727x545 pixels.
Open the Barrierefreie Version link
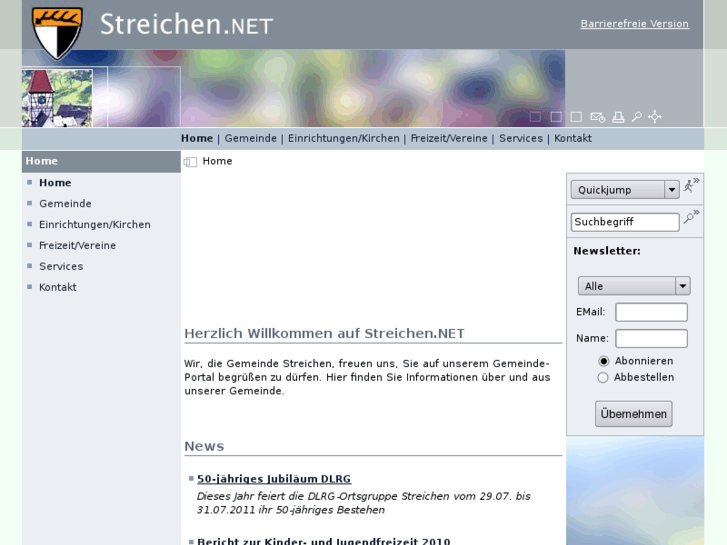(635, 24)
